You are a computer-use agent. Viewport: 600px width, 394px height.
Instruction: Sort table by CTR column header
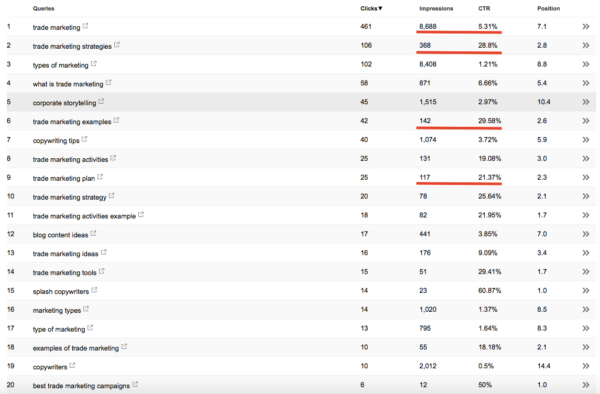coord(484,8)
